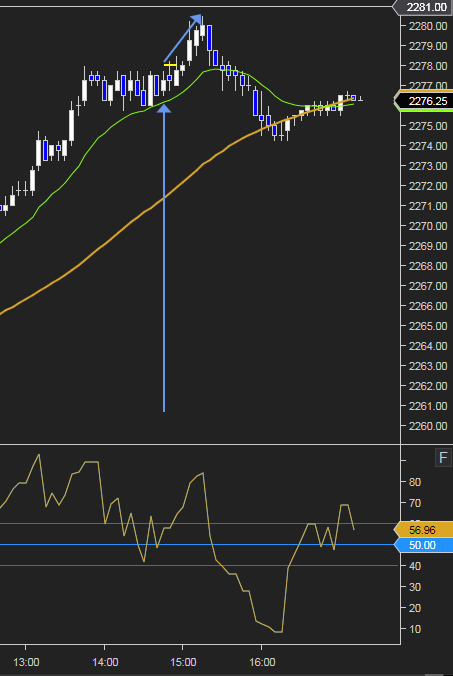Click the 2263.00 price axis label
This screenshot has width=453, height=676.
[x=428, y=366]
